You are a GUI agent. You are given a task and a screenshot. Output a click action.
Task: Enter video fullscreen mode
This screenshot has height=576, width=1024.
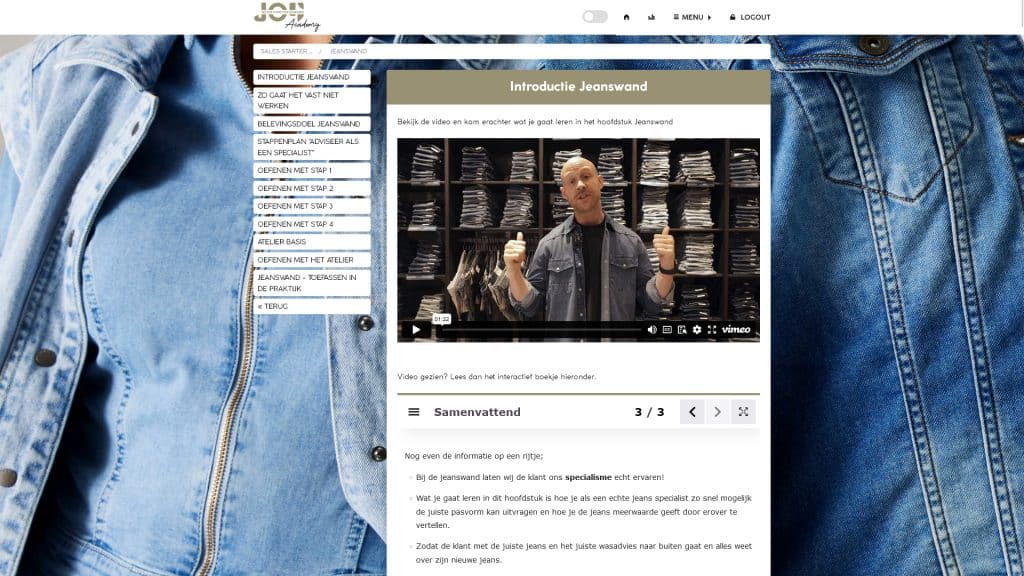pos(712,330)
